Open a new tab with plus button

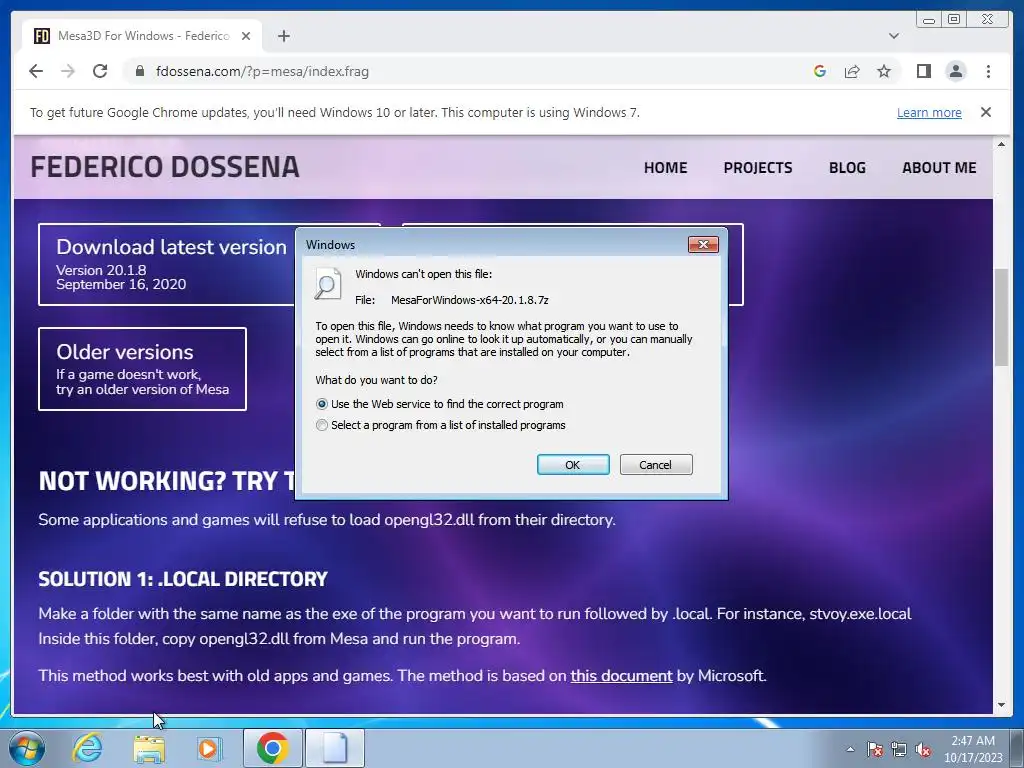tap(283, 36)
